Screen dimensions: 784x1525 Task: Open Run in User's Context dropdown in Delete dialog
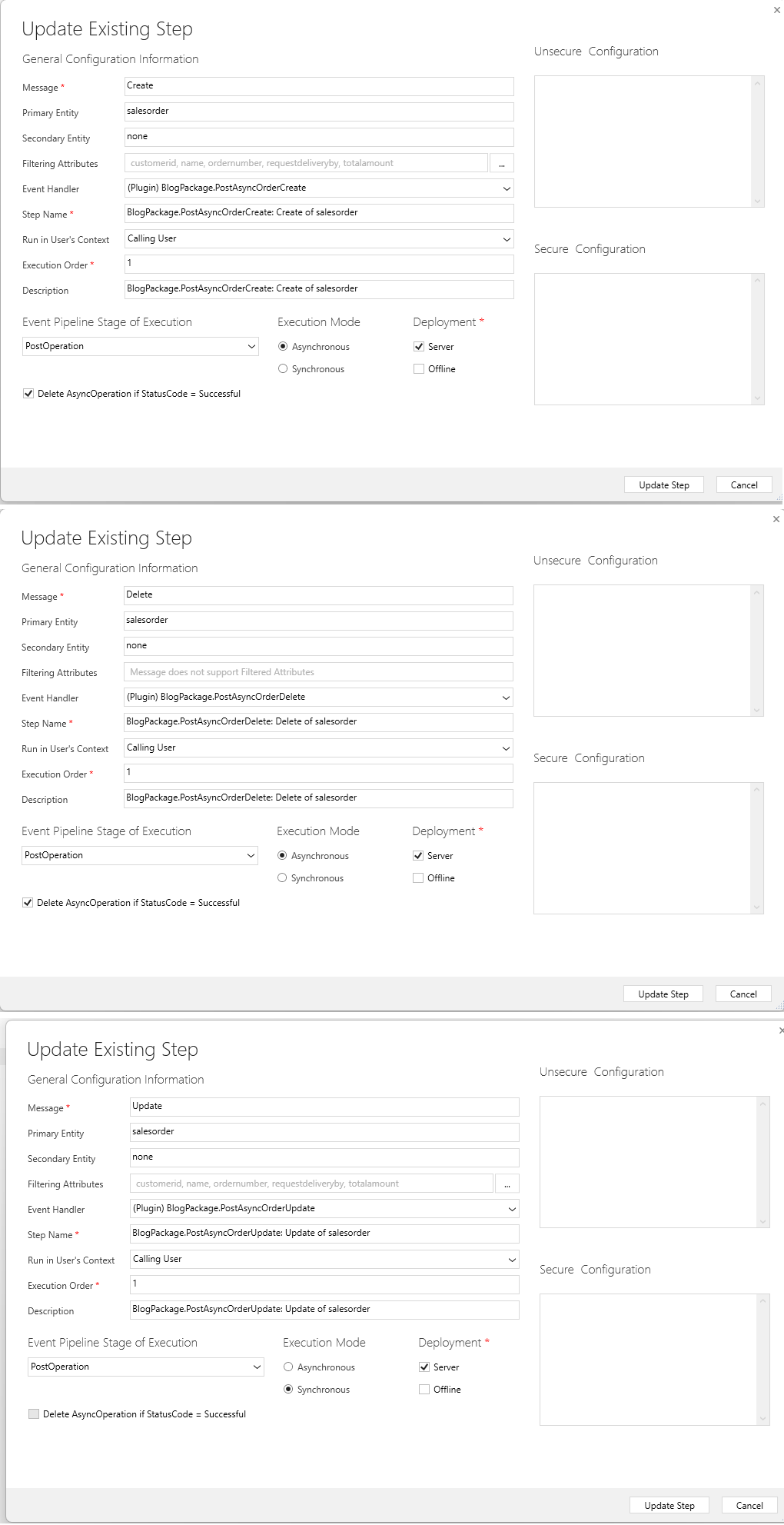pos(318,748)
